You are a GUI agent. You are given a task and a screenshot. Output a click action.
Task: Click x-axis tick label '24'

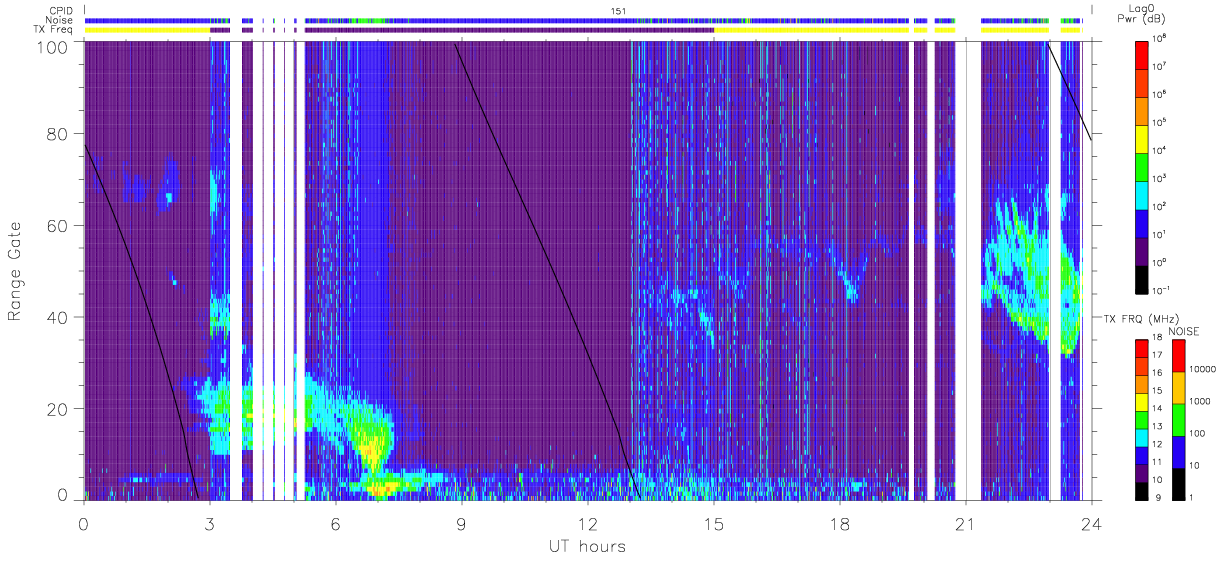coord(1091,523)
